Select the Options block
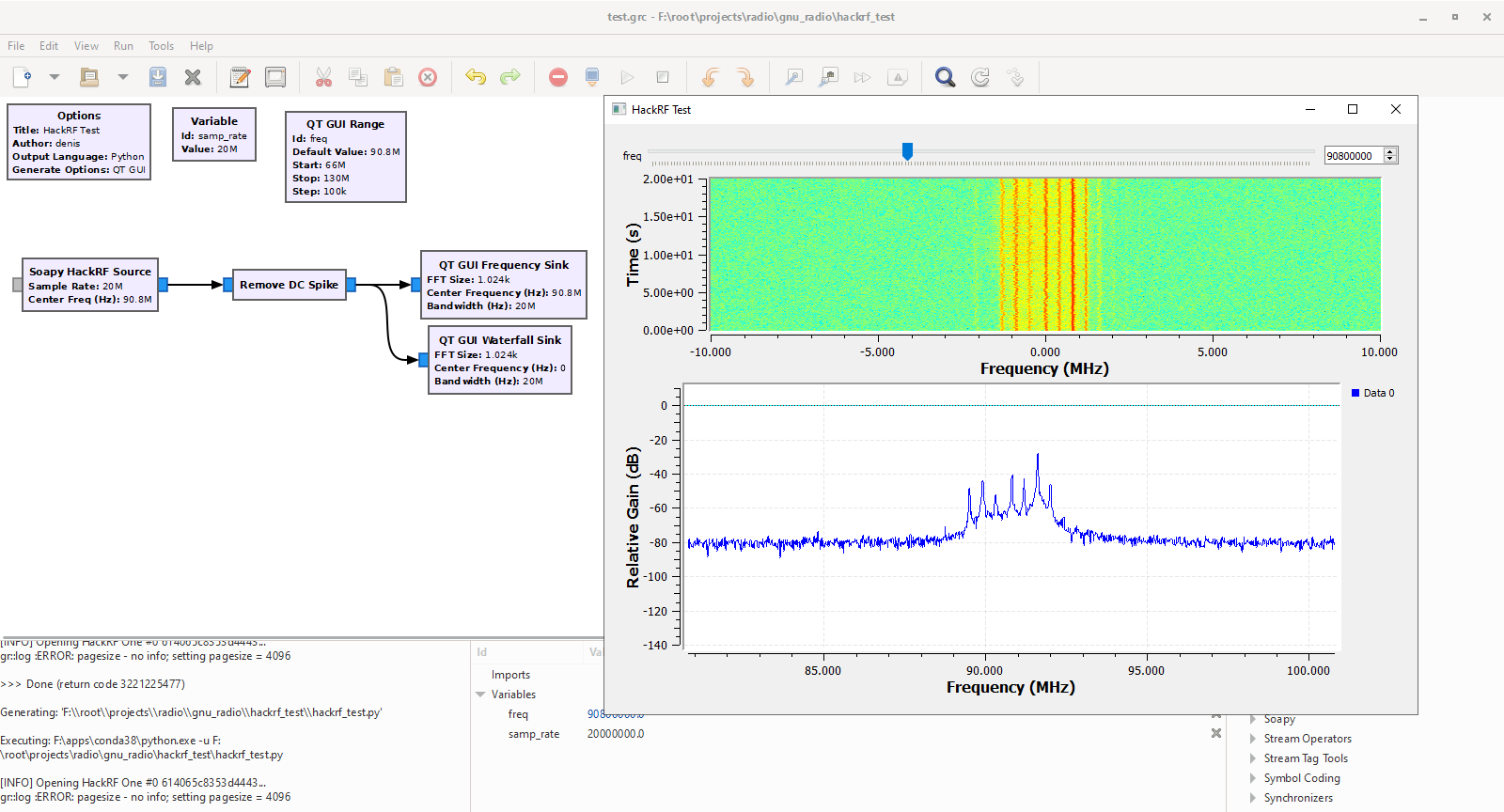Viewport: 1504px width, 812px height. coord(79,142)
